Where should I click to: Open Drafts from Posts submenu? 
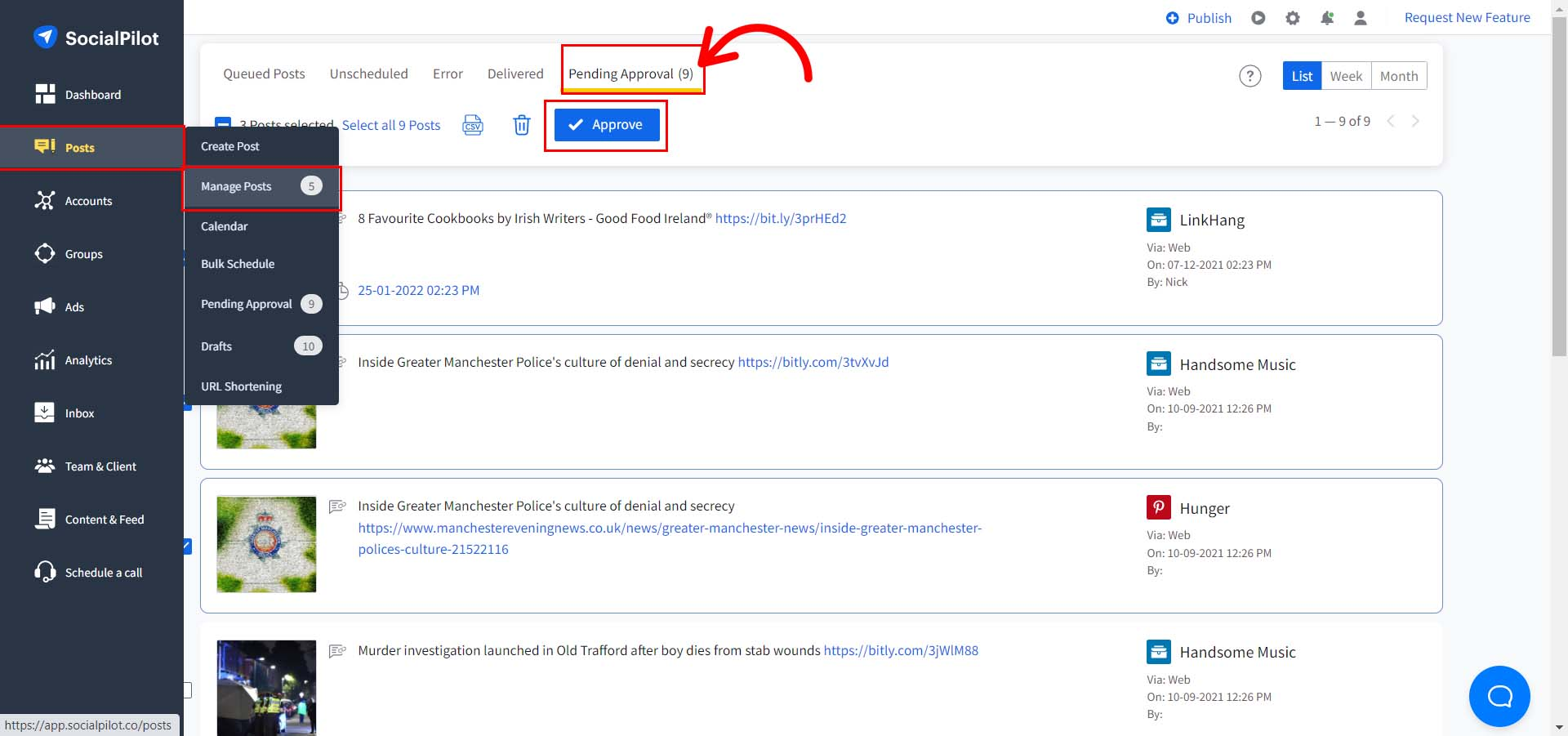tap(261, 346)
